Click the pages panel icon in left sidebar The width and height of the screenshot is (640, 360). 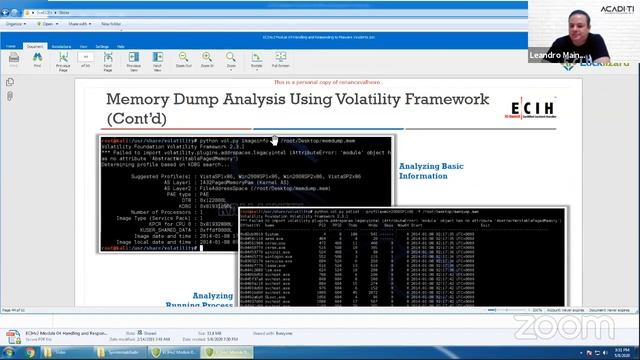click(x=10, y=82)
